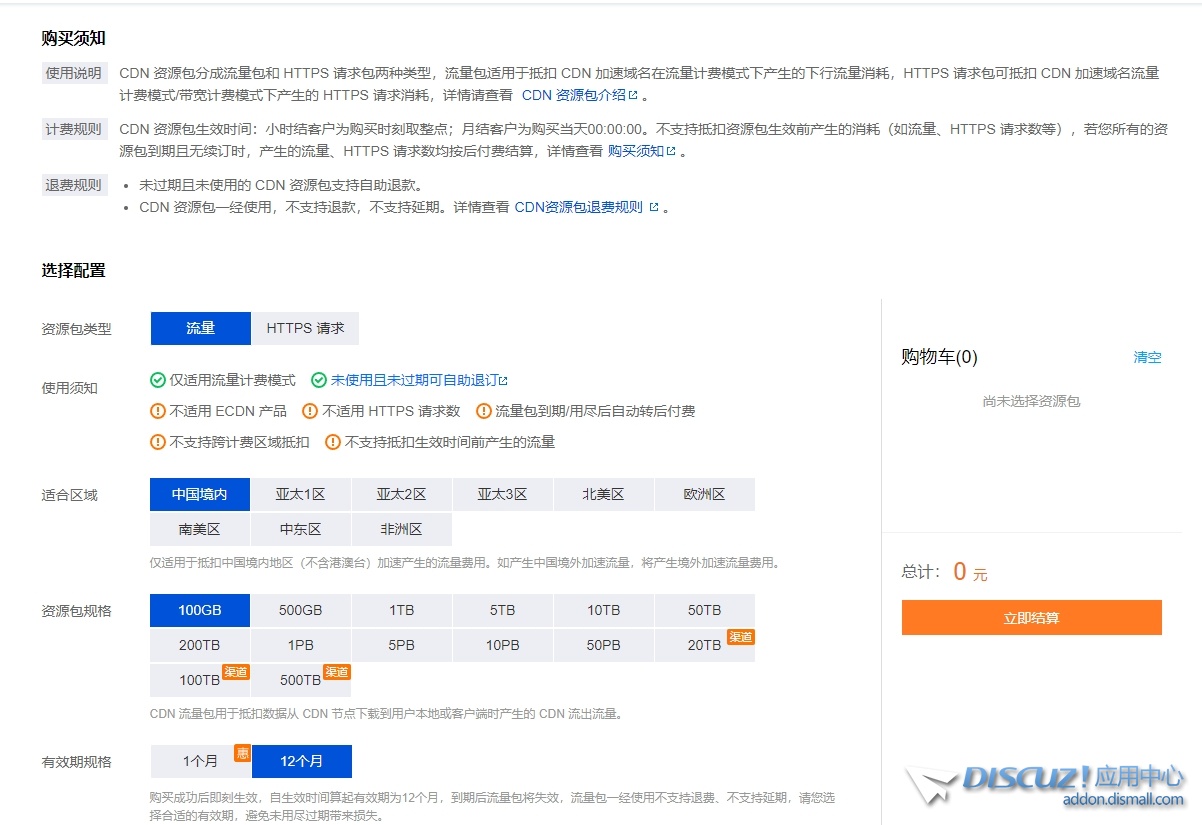
Task: Clear the cart with 清空
Action: 1147,357
